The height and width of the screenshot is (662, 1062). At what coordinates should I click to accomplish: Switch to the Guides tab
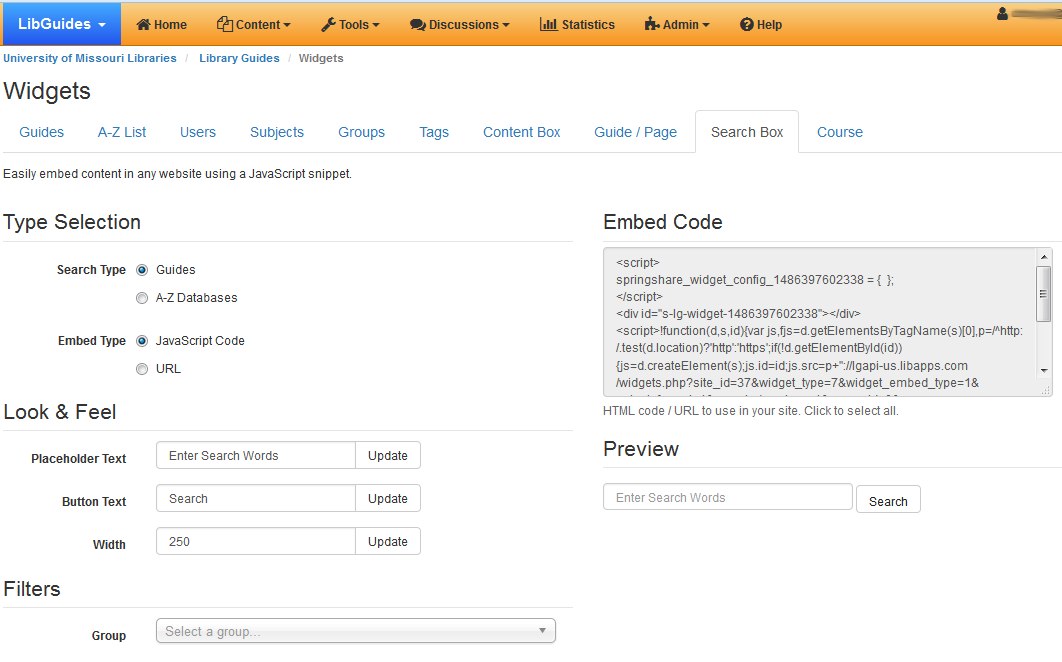pyautogui.click(x=41, y=132)
